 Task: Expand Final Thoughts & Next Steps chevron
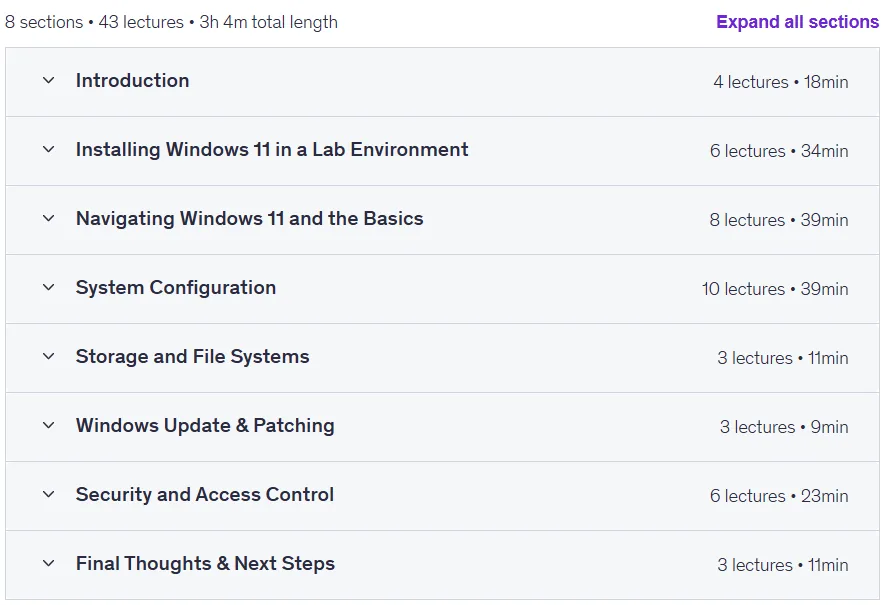[49, 563]
